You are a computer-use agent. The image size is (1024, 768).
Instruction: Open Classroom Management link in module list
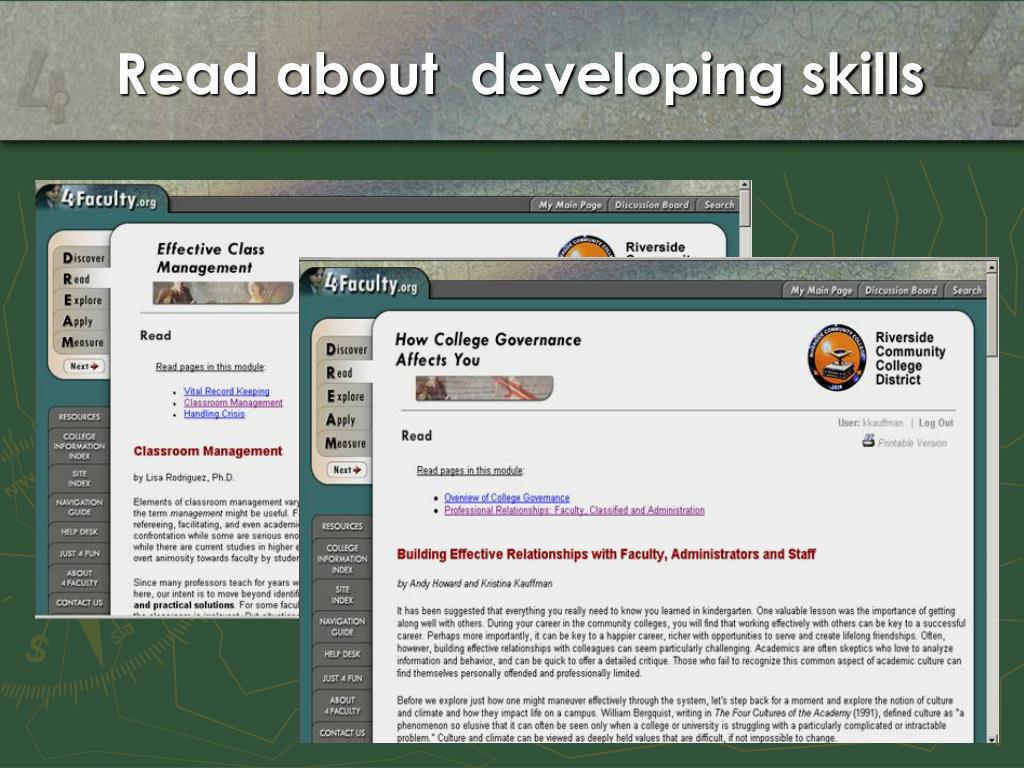click(233, 403)
